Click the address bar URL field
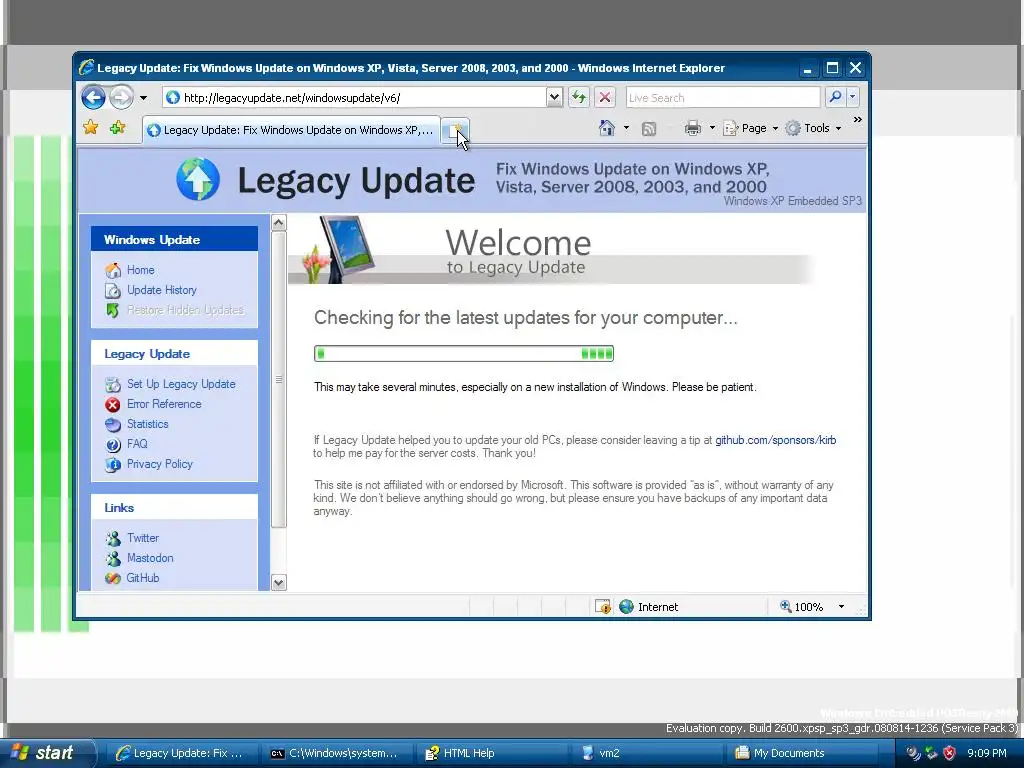Viewport: 1024px width, 768px height. tap(353, 98)
